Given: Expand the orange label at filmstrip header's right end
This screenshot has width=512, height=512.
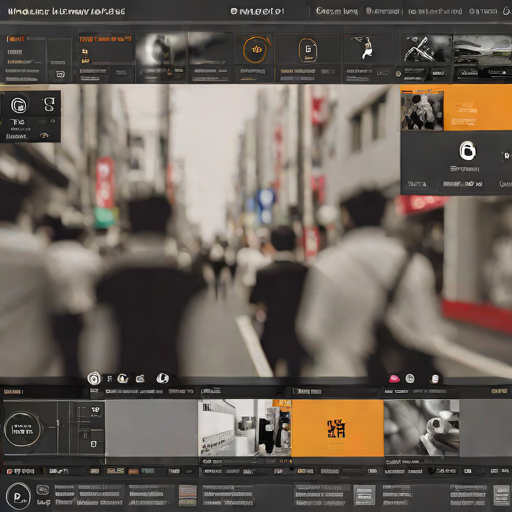Looking at the screenshot, I should (499, 391).
